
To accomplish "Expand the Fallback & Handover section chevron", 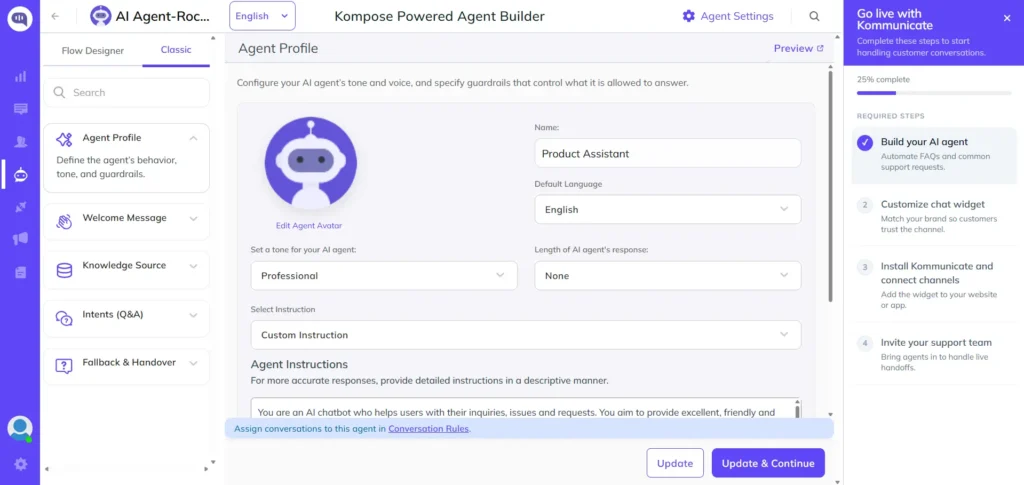I will 193,363.
